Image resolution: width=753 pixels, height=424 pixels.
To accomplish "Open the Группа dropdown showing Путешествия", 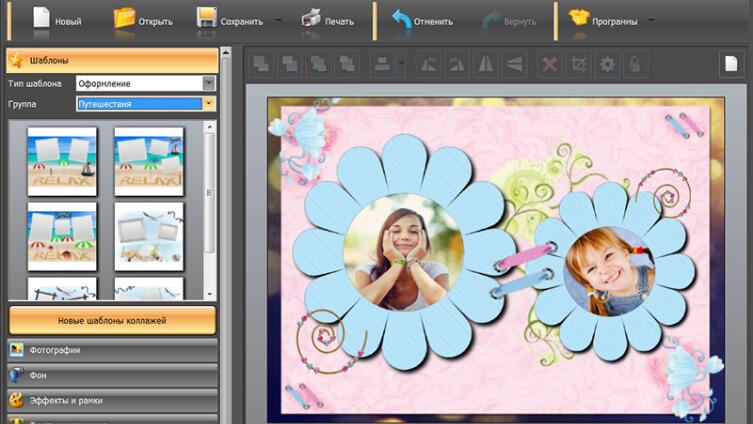I will coord(208,103).
